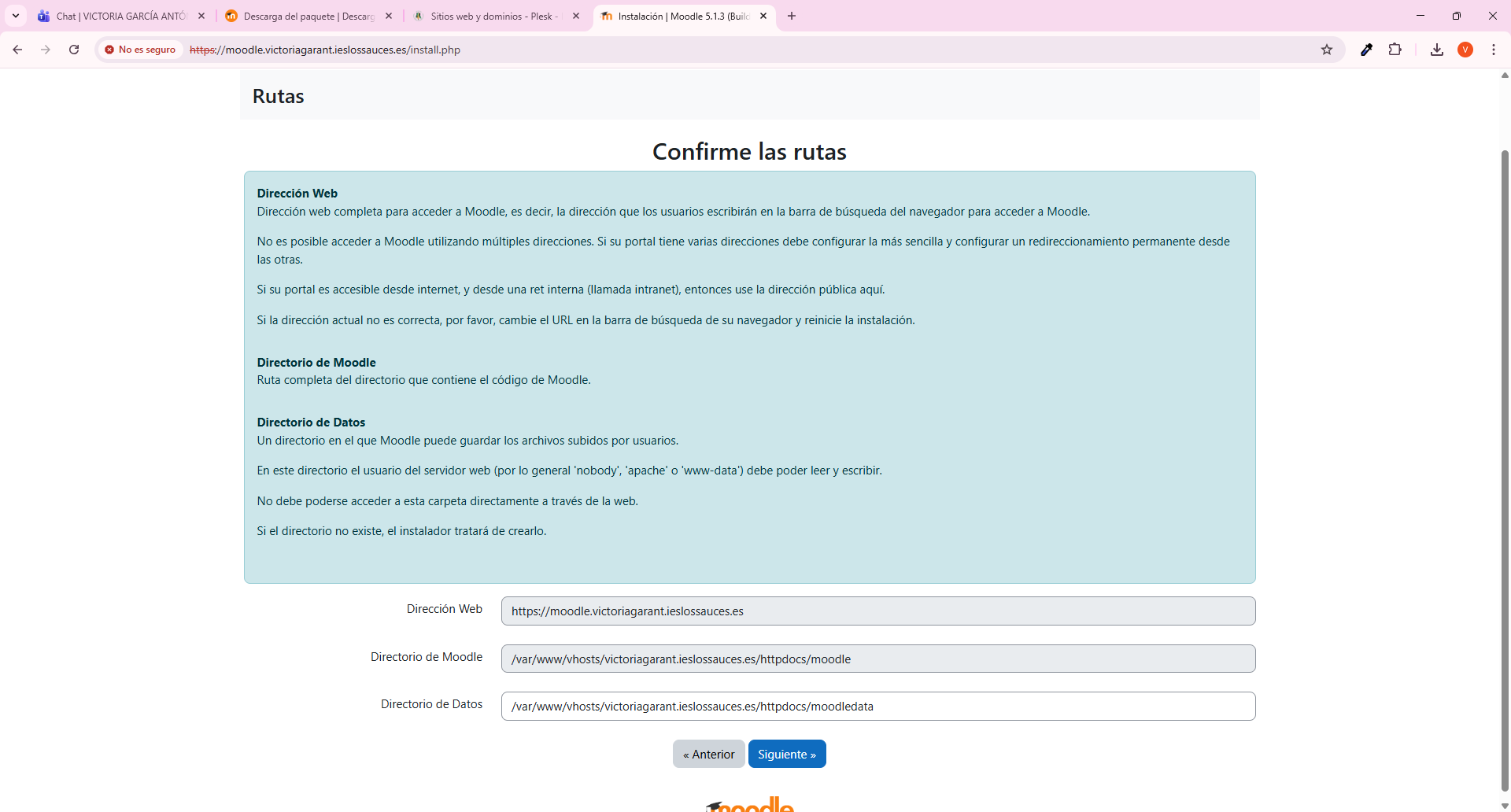
Task: Bookmark this page with star icon
Action: pyautogui.click(x=1327, y=50)
